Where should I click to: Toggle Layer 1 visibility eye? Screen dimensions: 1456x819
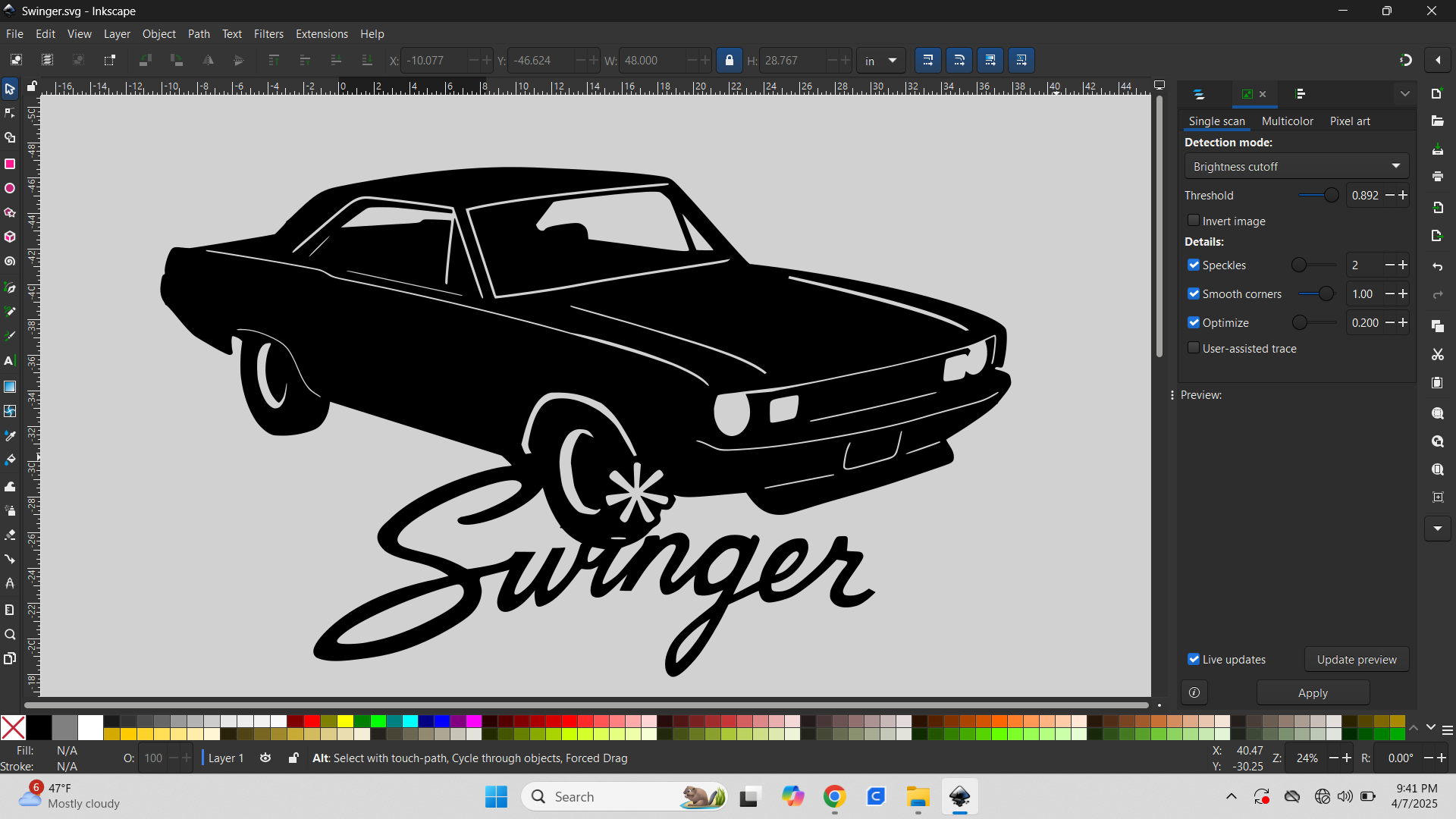click(x=265, y=758)
